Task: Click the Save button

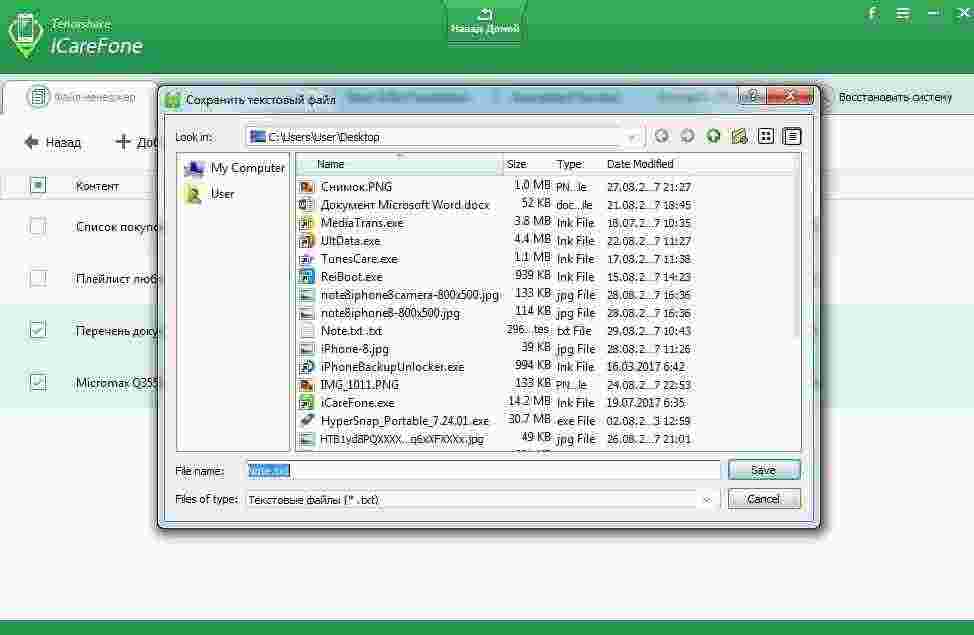Action: tap(763, 470)
